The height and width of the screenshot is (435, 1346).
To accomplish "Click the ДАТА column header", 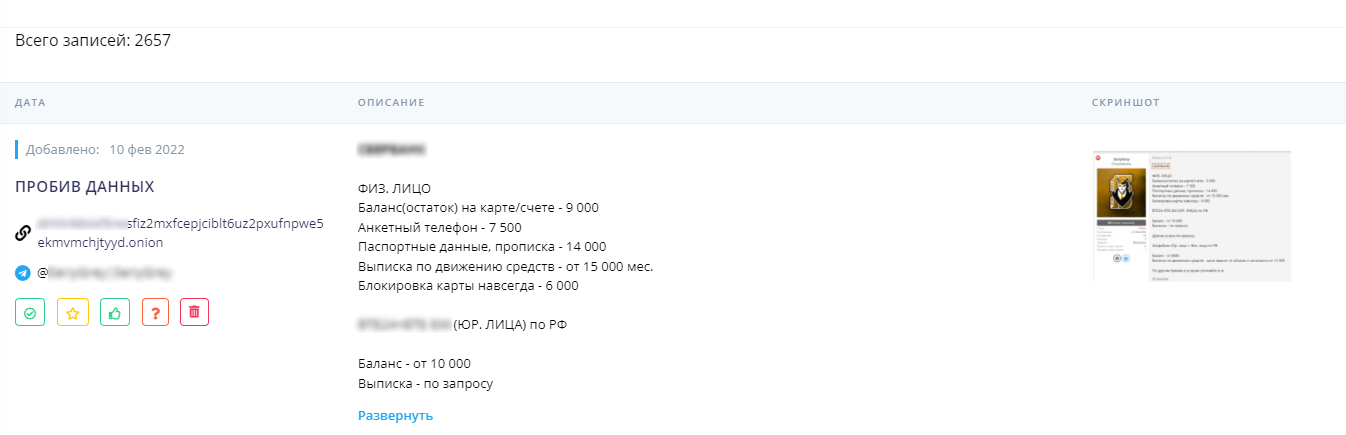I will click(x=30, y=103).
